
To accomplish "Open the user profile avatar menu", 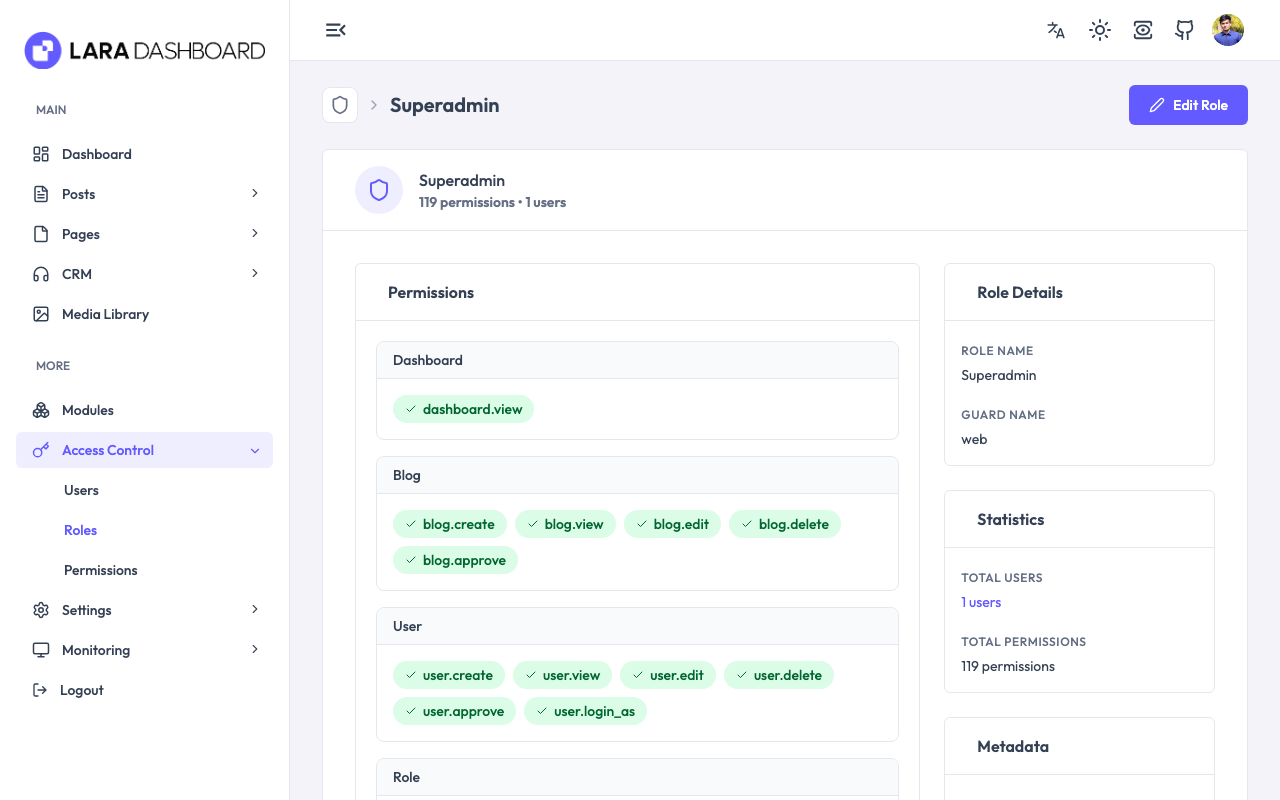I will pyautogui.click(x=1228, y=30).
